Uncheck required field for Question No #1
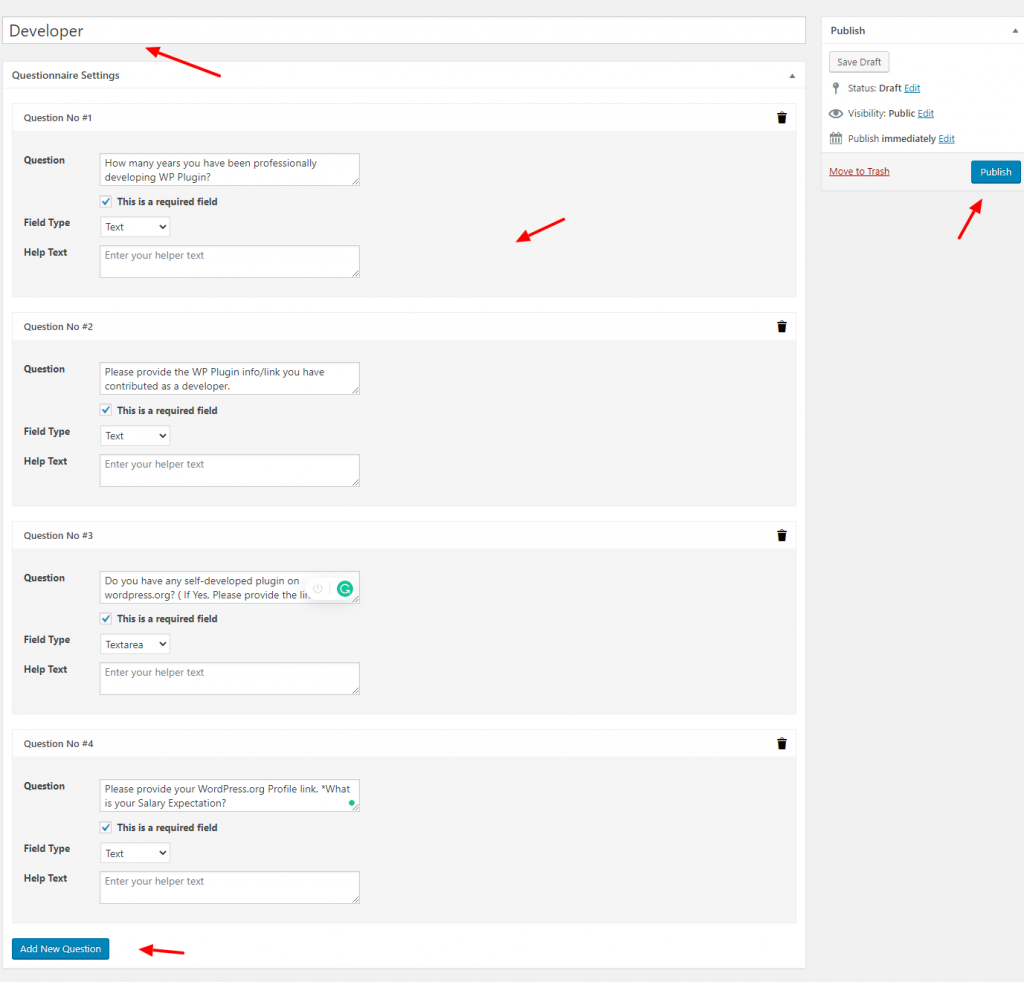The height and width of the screenshot is (982, 1024). coord(106,202)
